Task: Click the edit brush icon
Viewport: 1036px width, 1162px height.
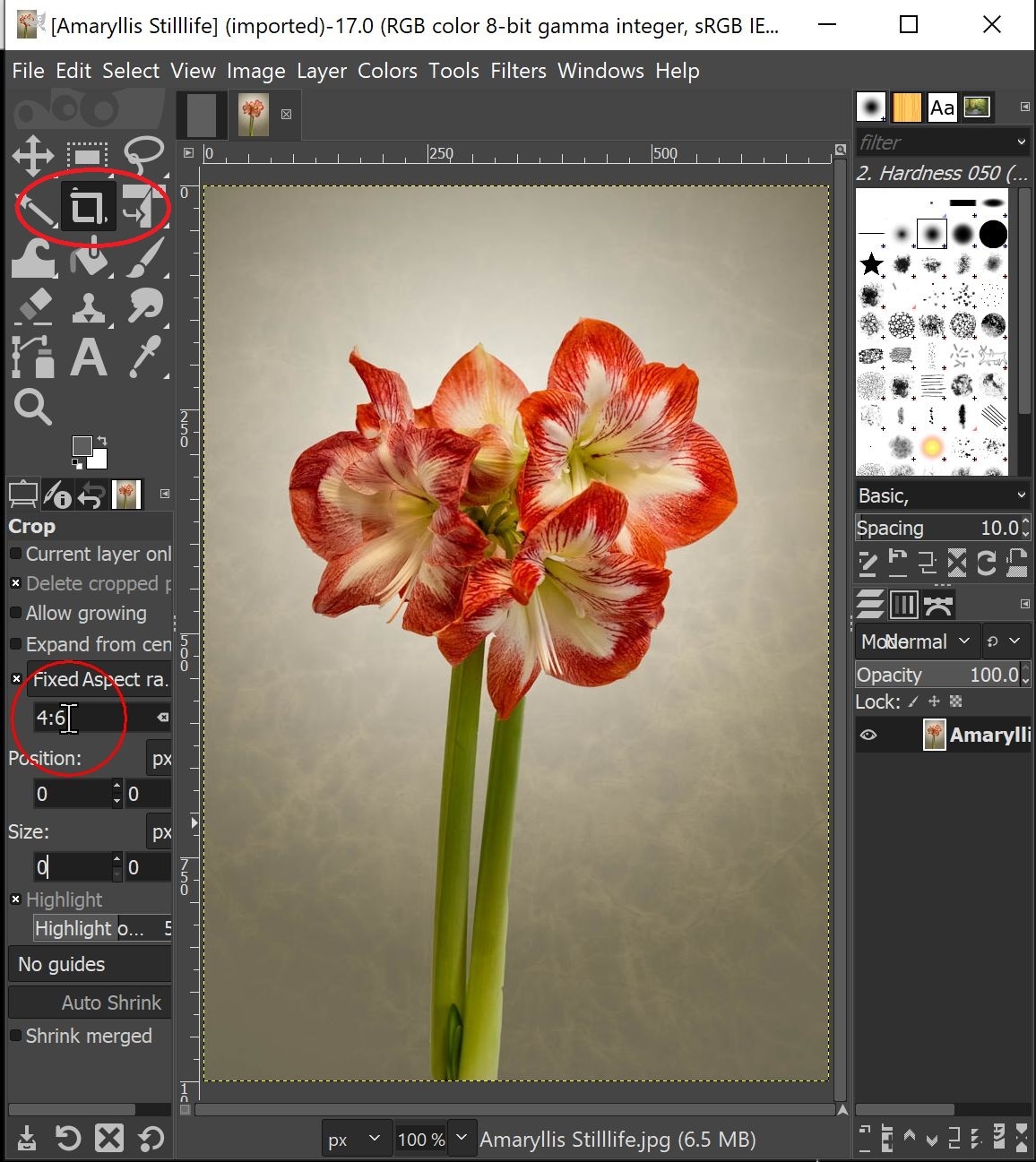Action: click(x=868, y=563)
